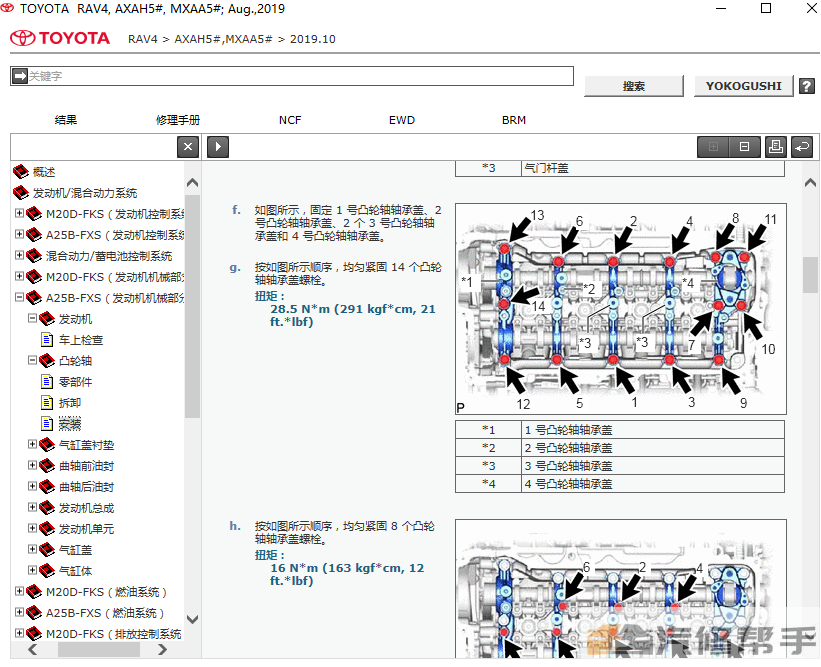821x667 pixels.
Task: Switch to the NCF tab
Action: point(290,120)
